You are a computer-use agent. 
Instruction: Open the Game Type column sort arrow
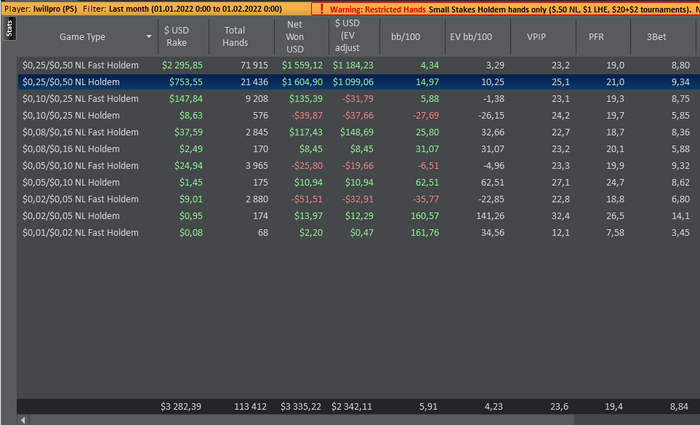point(149,37)
